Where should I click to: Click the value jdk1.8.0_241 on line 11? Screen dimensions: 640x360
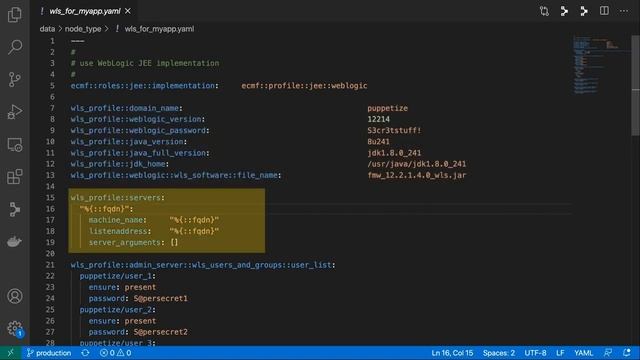point(394,153)
